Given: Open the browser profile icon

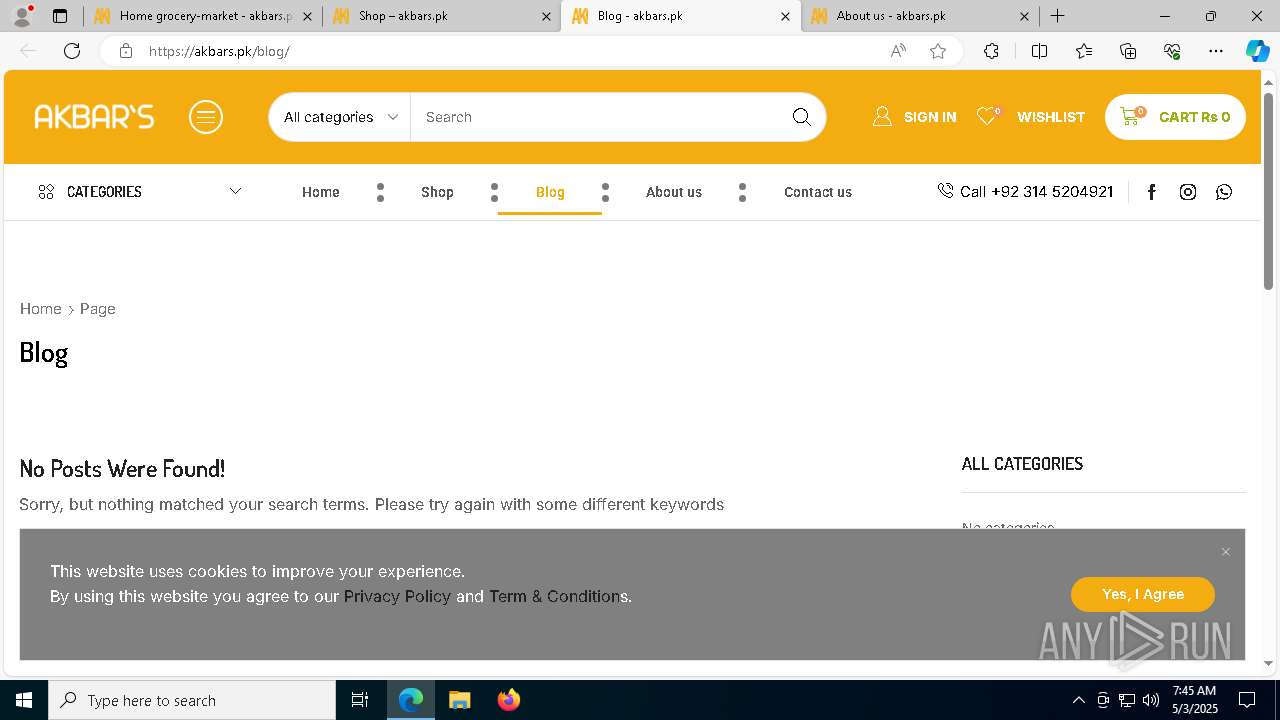Looking at the screenshot, I should [22, 16].
